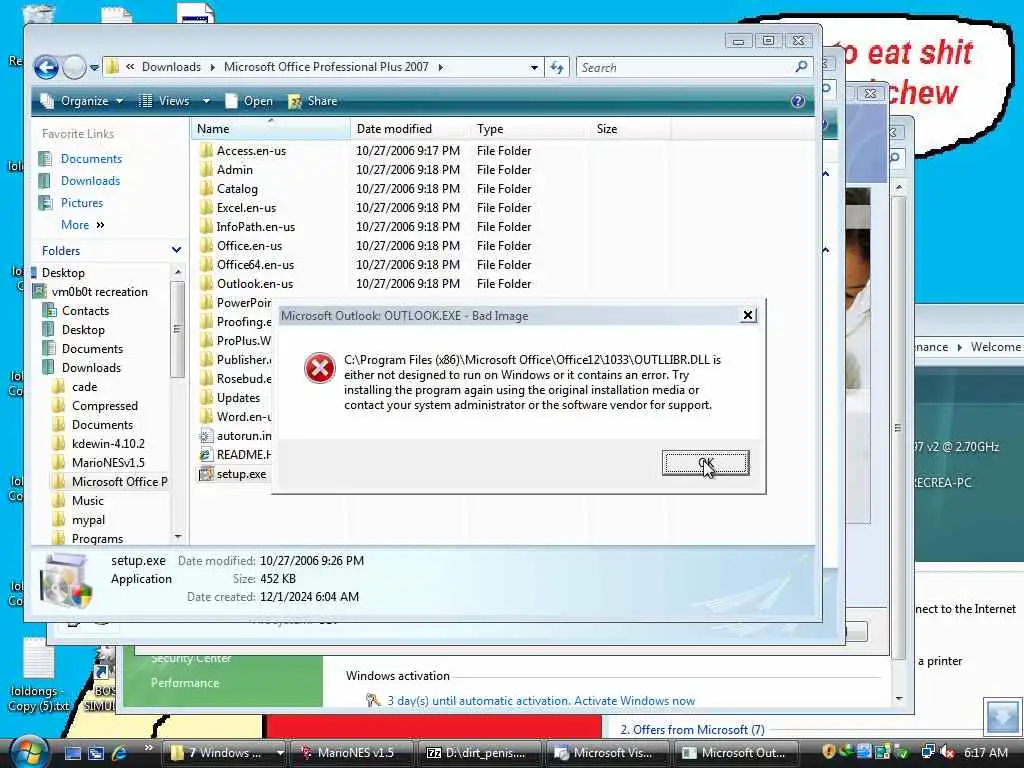
Task: Close the Bad Image dialog with X
Action: [748, 315]
